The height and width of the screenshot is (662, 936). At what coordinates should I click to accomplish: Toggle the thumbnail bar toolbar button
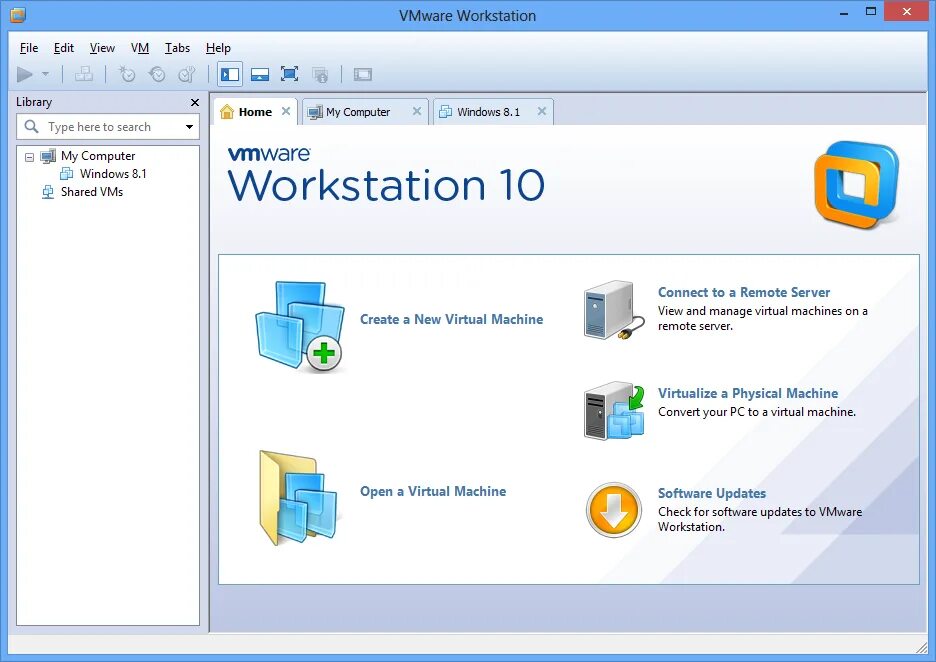[260, 74]
